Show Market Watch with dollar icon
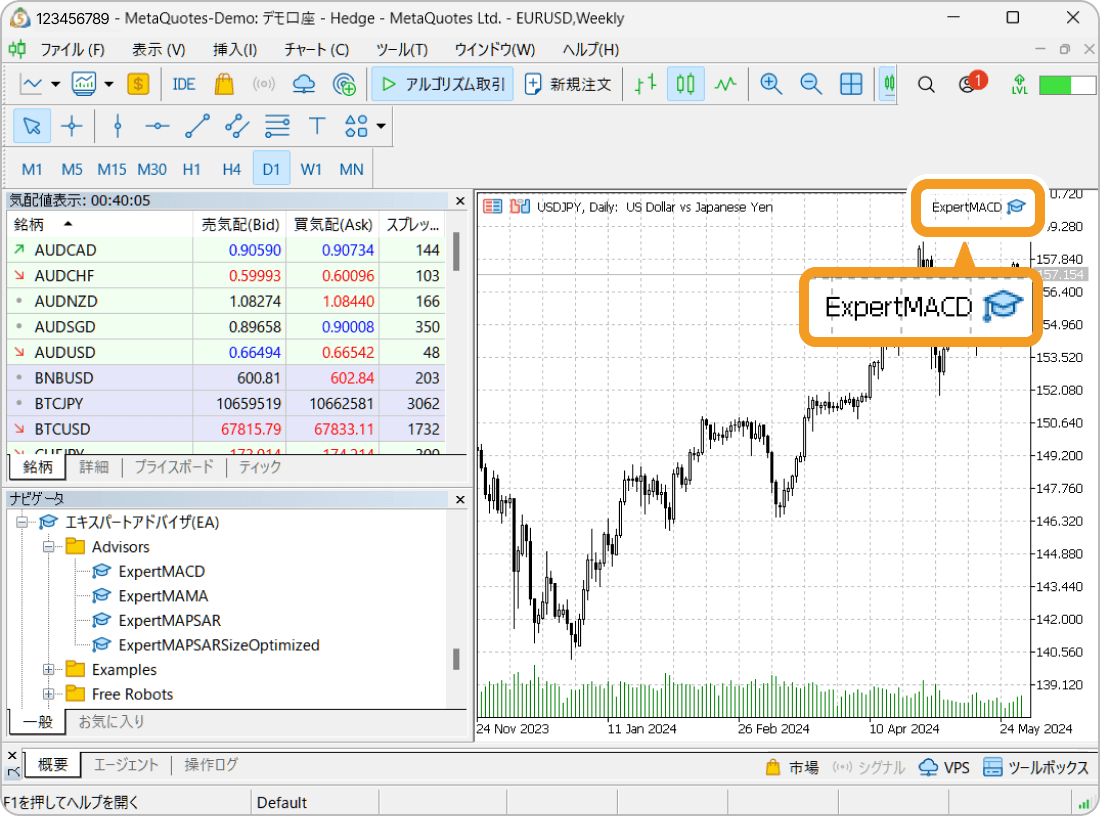This screenshot has width=1100, height=816. tap(138, 84)
